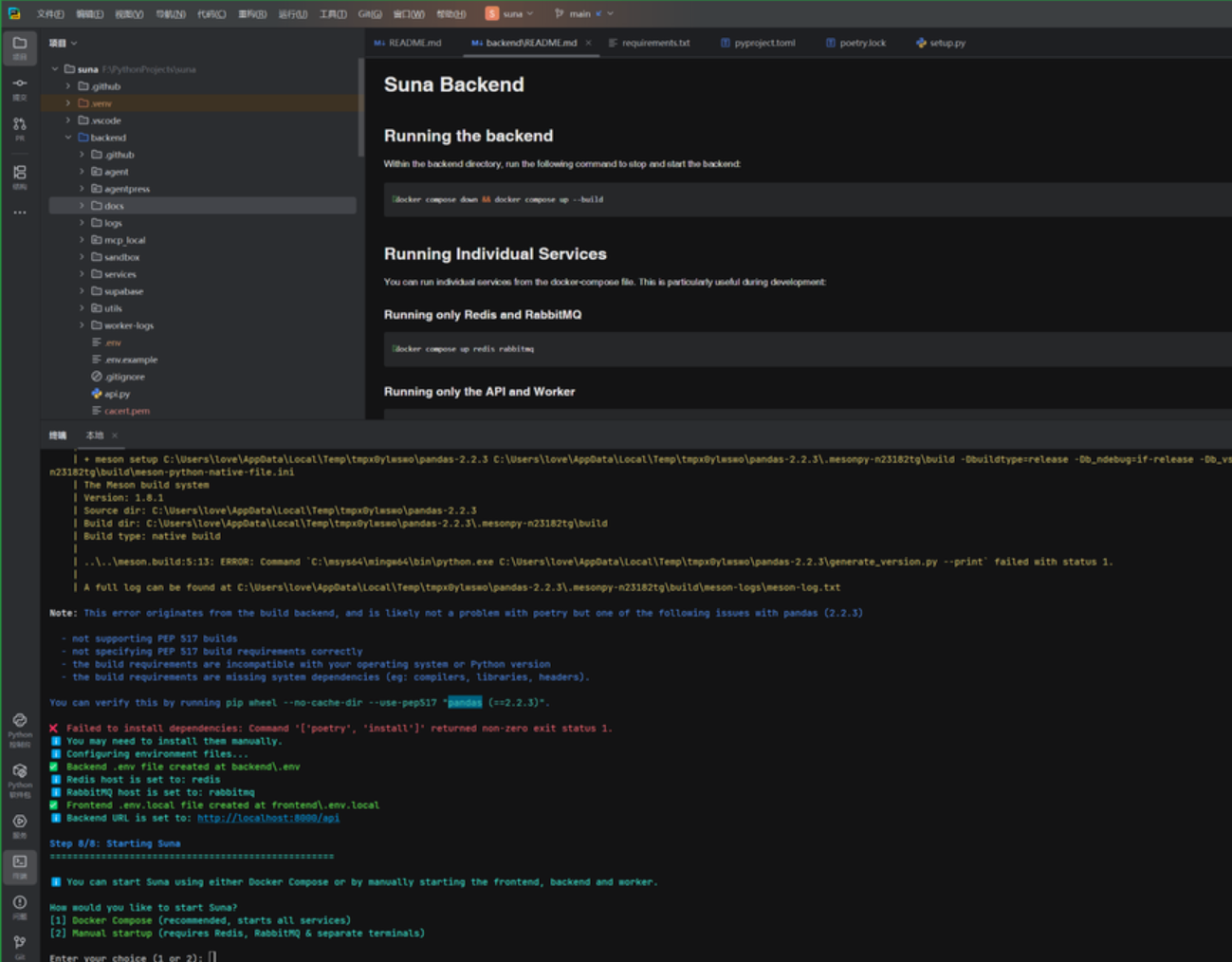This screenshot has width=1232, height=962.
Task: Expand the docs folder
Action: (x=82, y=206)
